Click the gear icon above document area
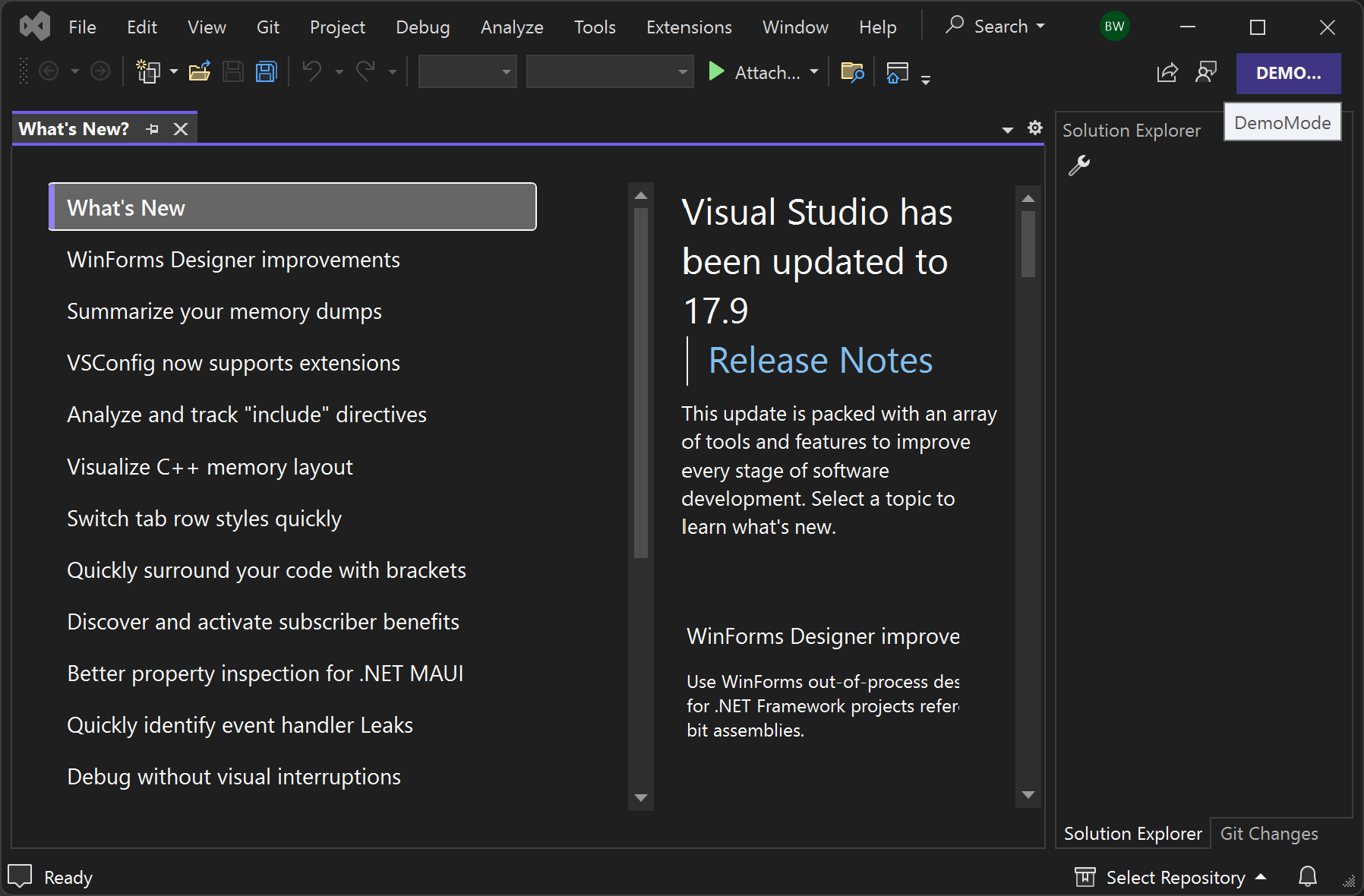 tap(1035, 128)
